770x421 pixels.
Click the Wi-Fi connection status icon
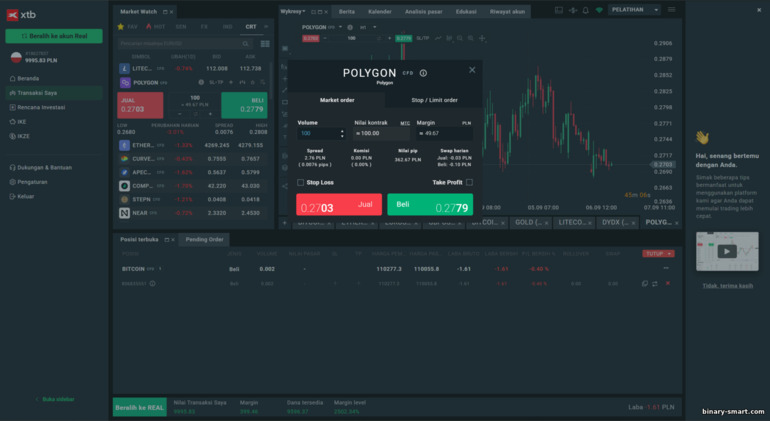pos(599,10)
